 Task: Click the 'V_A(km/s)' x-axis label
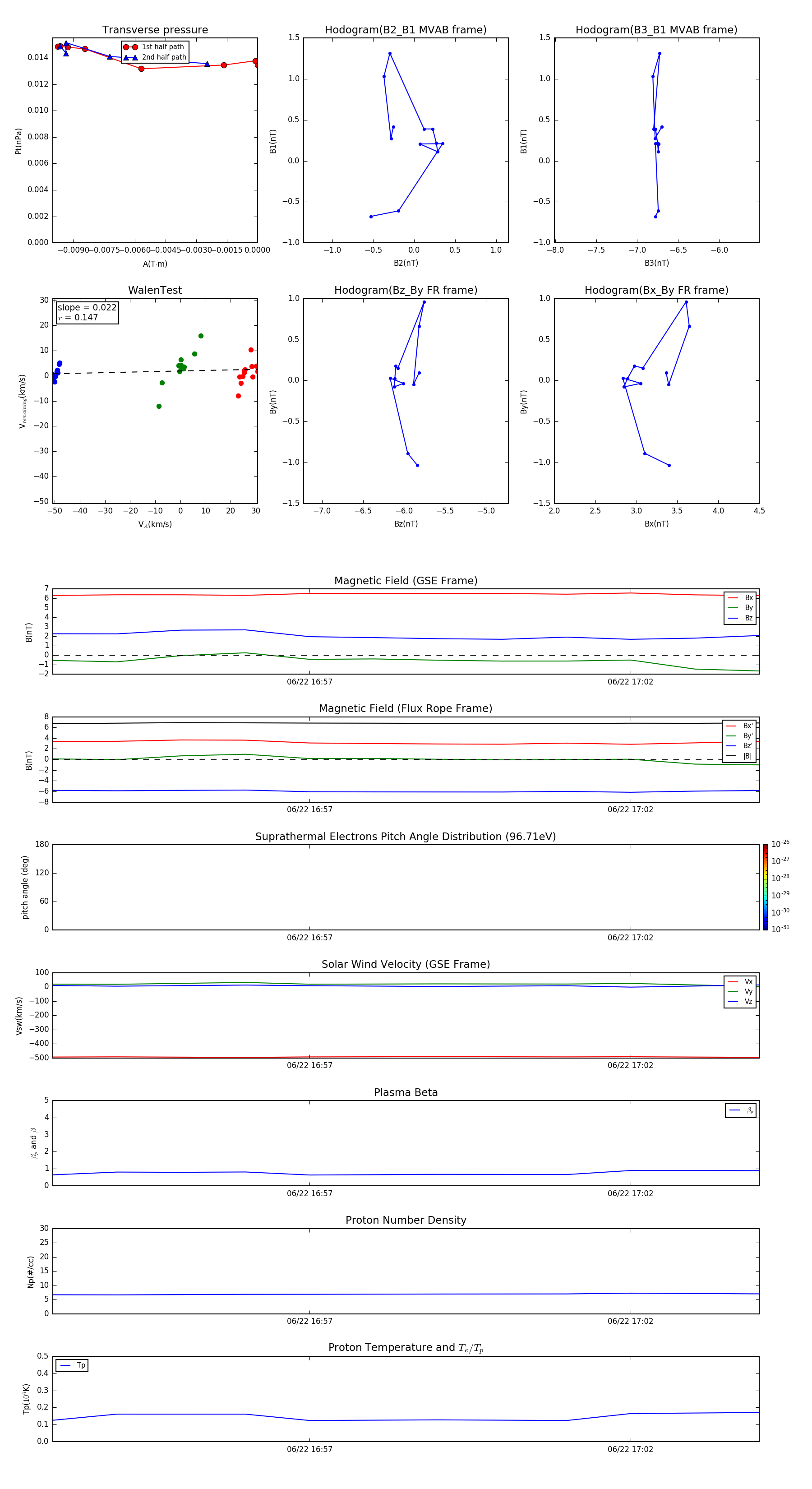coord(155,524)
